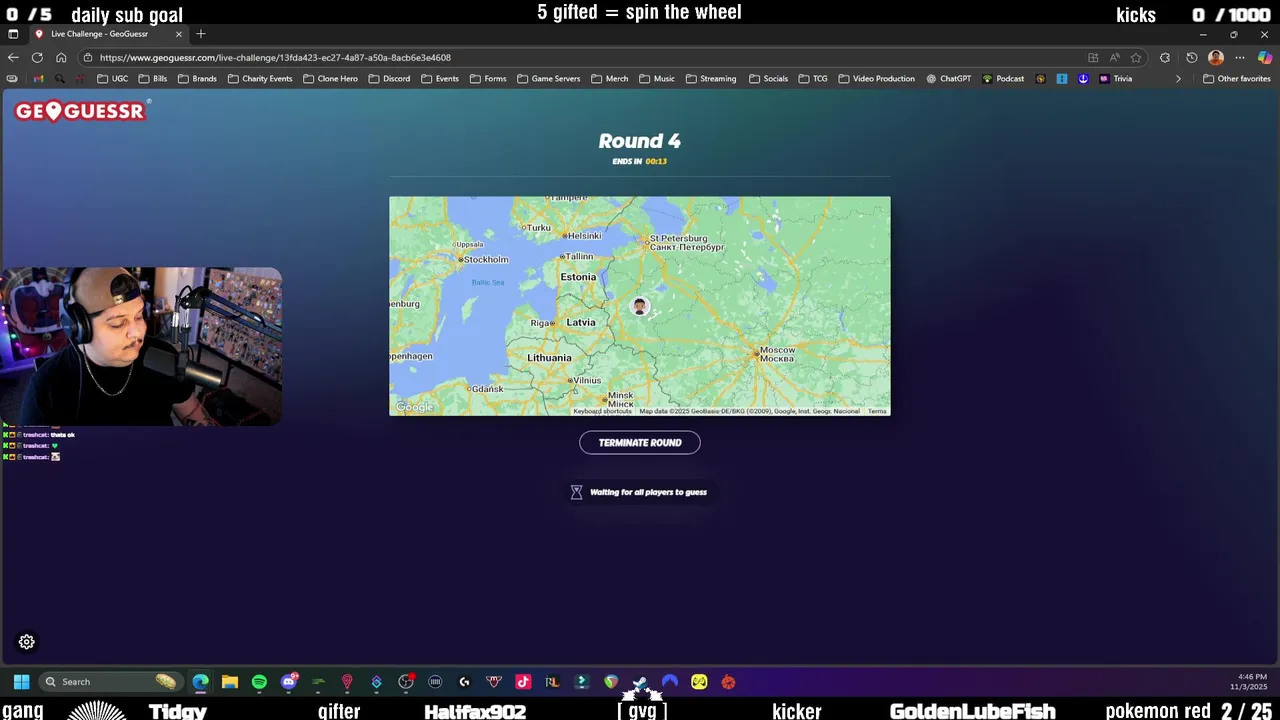Open the browser Extensions icon
The image size is (1280, 720).
click(x=1165, y=58)
